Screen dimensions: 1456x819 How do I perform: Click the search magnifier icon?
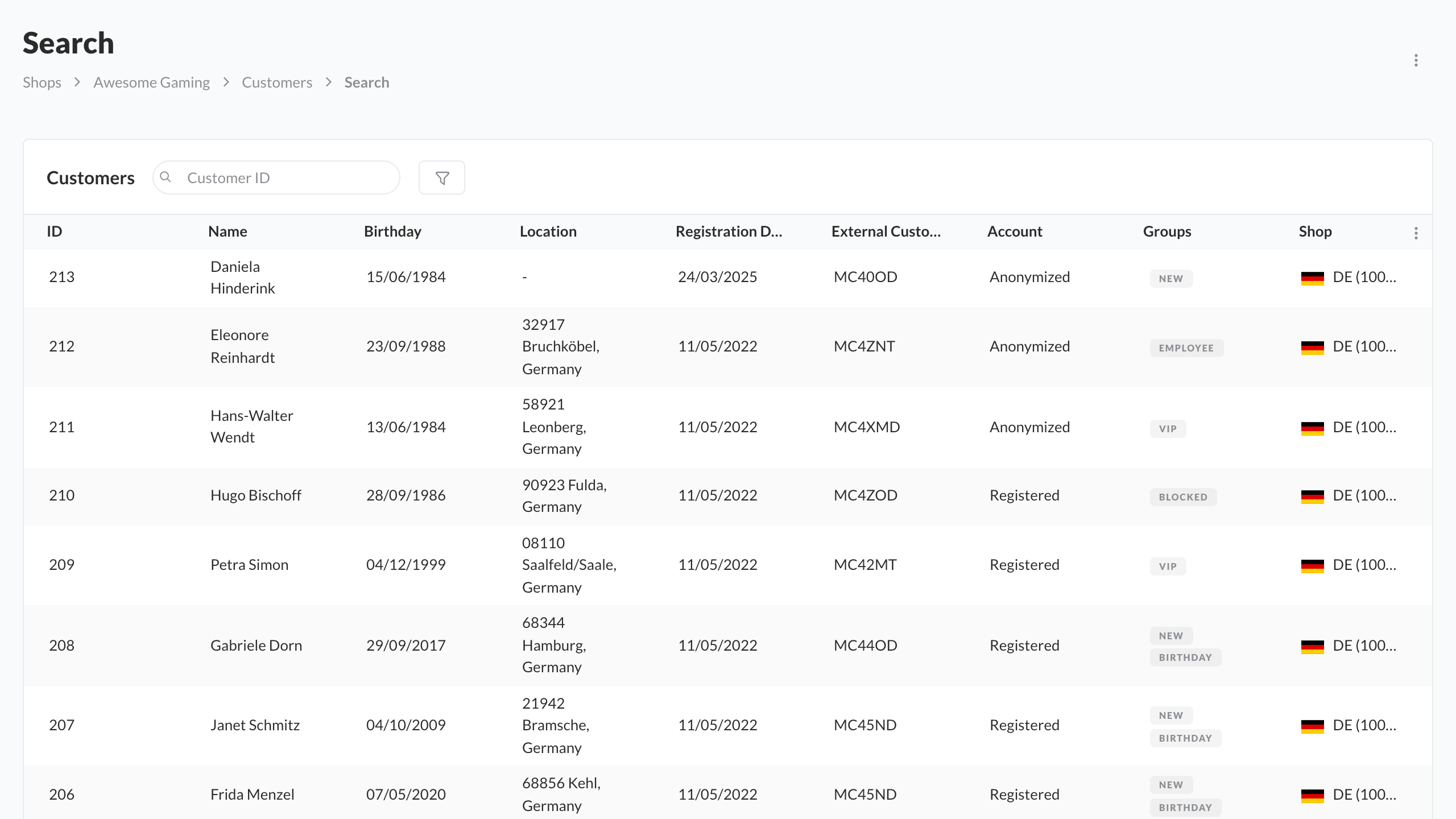166,177
